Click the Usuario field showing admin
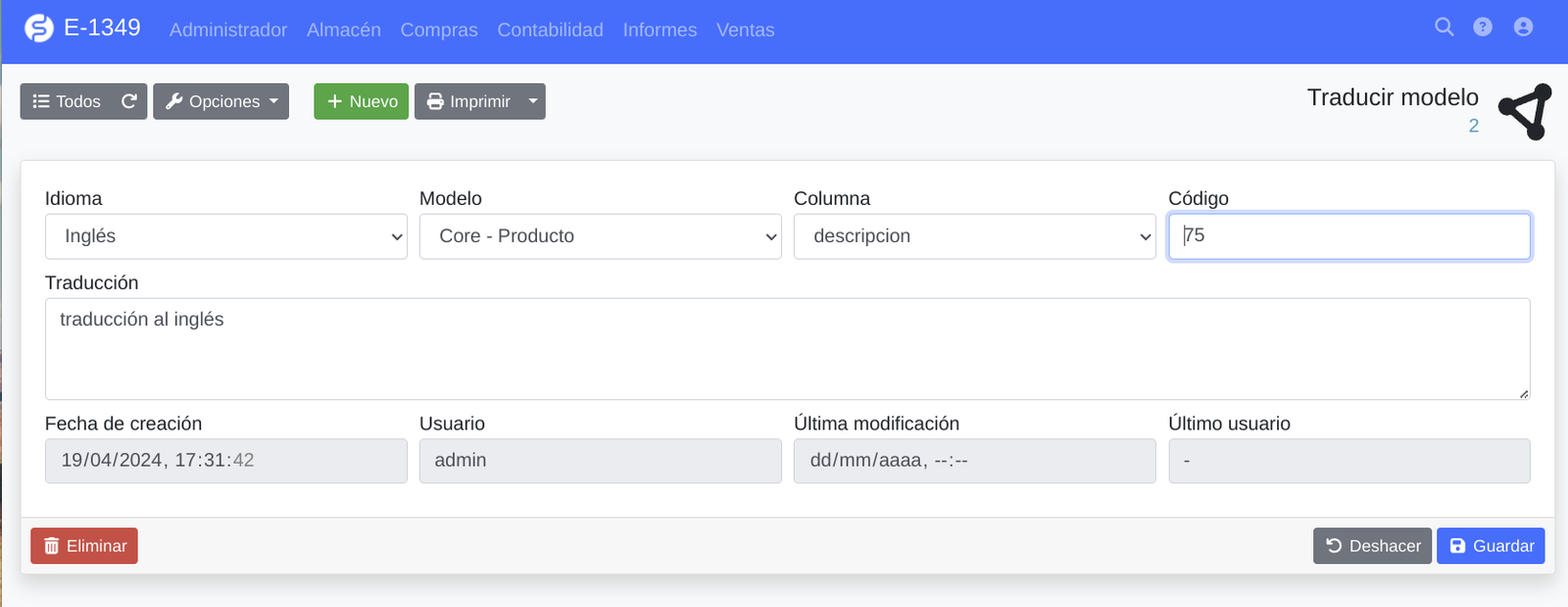The width and height of the screenshot is (1568, 607). [x=601, y=461]
